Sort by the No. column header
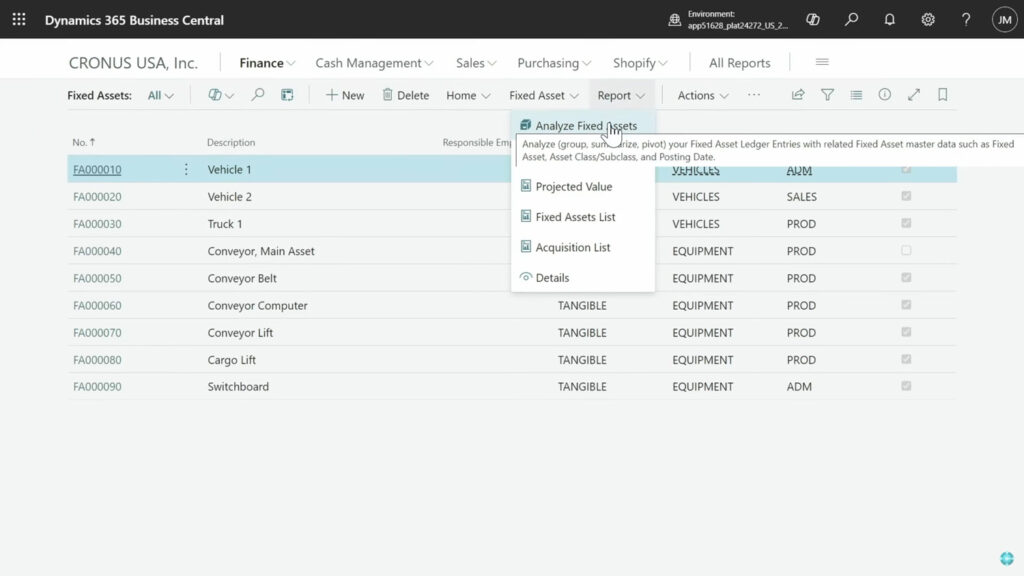Screen dimensions: 1024x576 click(x=84, y=142)
